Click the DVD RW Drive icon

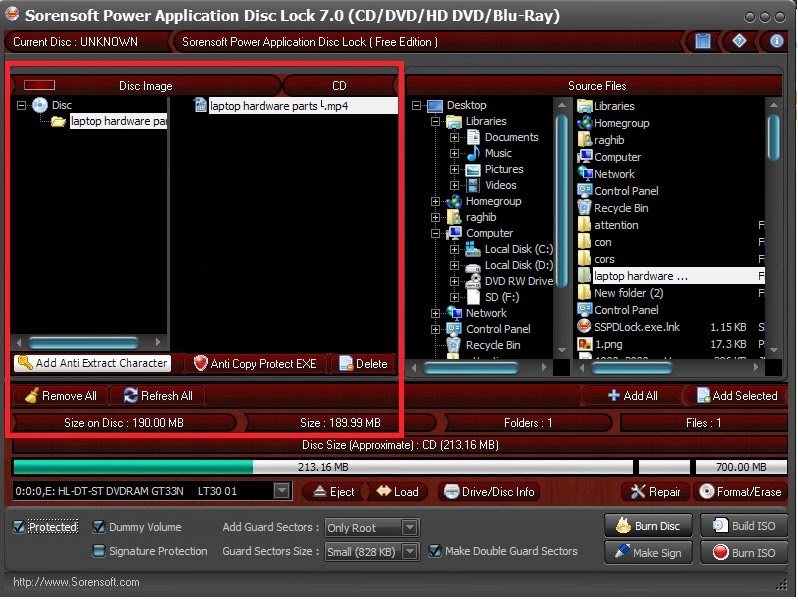click(473, 281)
